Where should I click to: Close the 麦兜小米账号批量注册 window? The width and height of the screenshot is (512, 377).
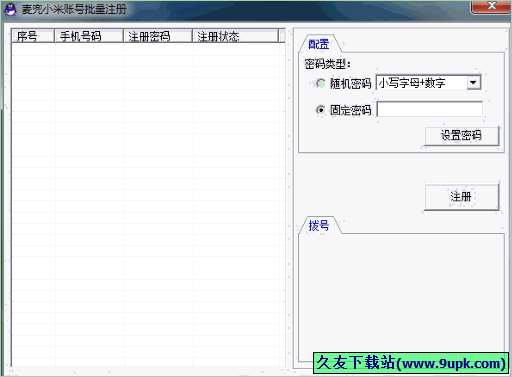[x=491, y=6]
